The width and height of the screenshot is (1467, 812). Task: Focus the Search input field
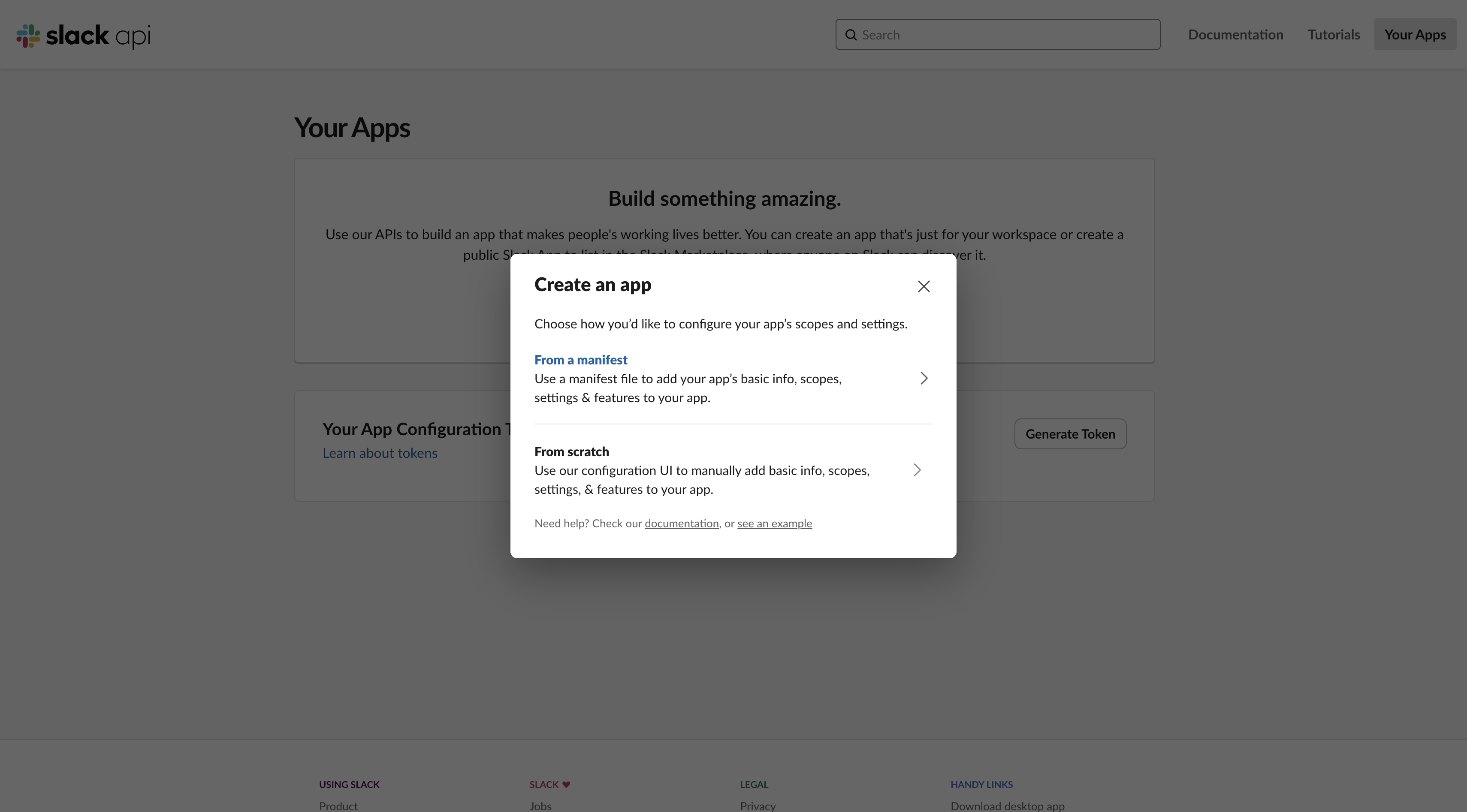coord(998,34)
